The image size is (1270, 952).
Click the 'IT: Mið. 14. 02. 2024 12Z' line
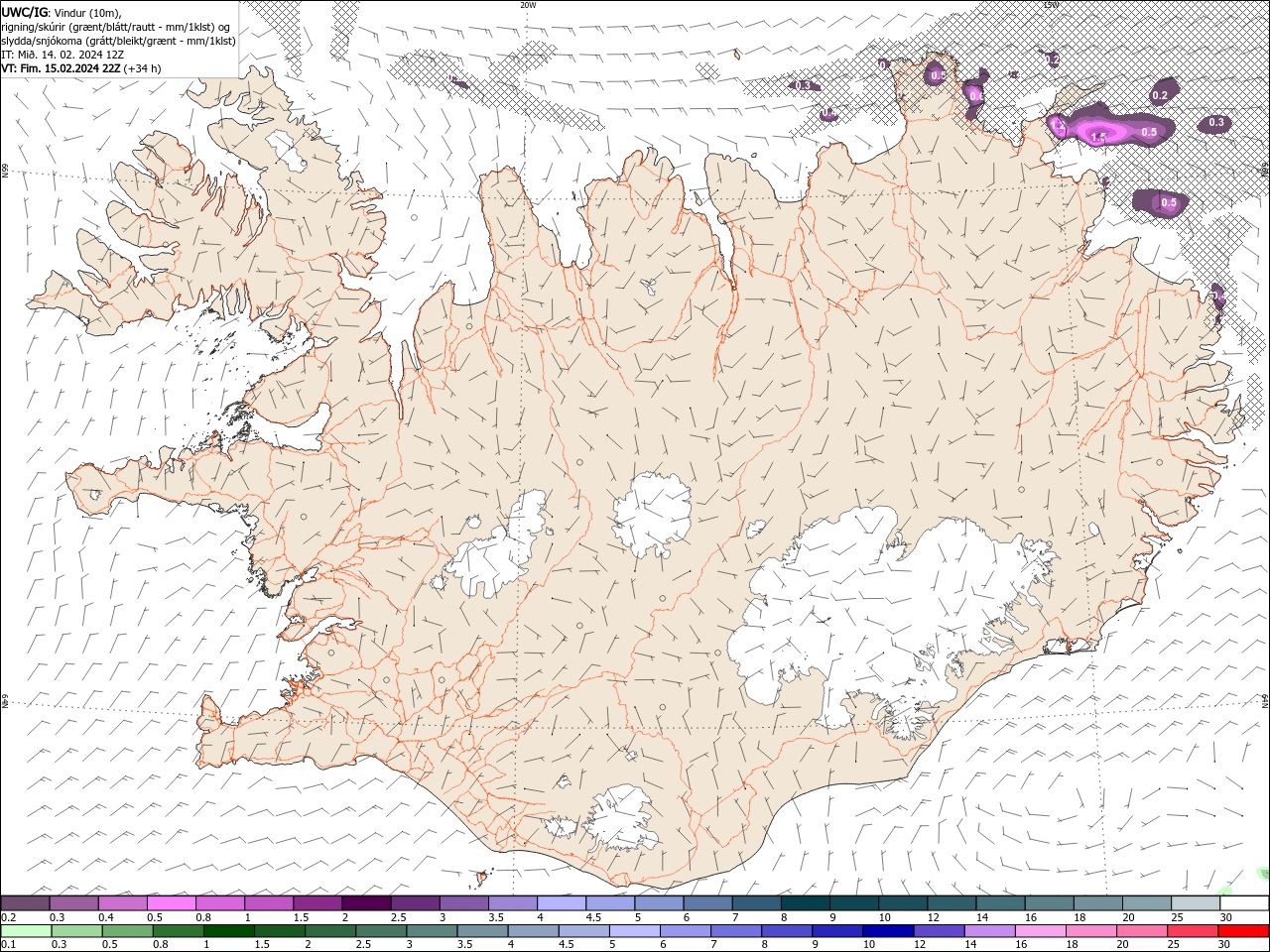[x=63, y=55]
